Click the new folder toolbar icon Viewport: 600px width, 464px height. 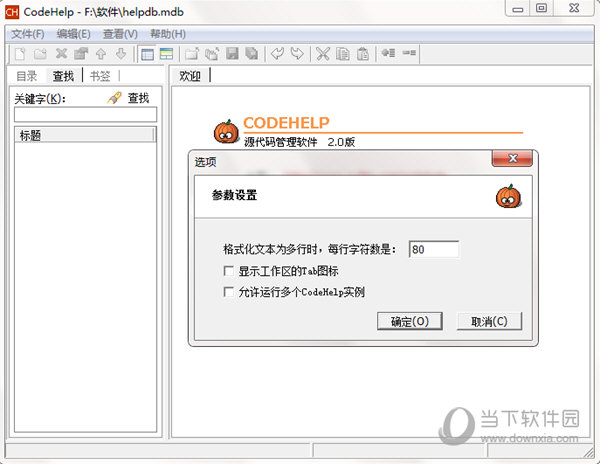(x=40, y=54)
